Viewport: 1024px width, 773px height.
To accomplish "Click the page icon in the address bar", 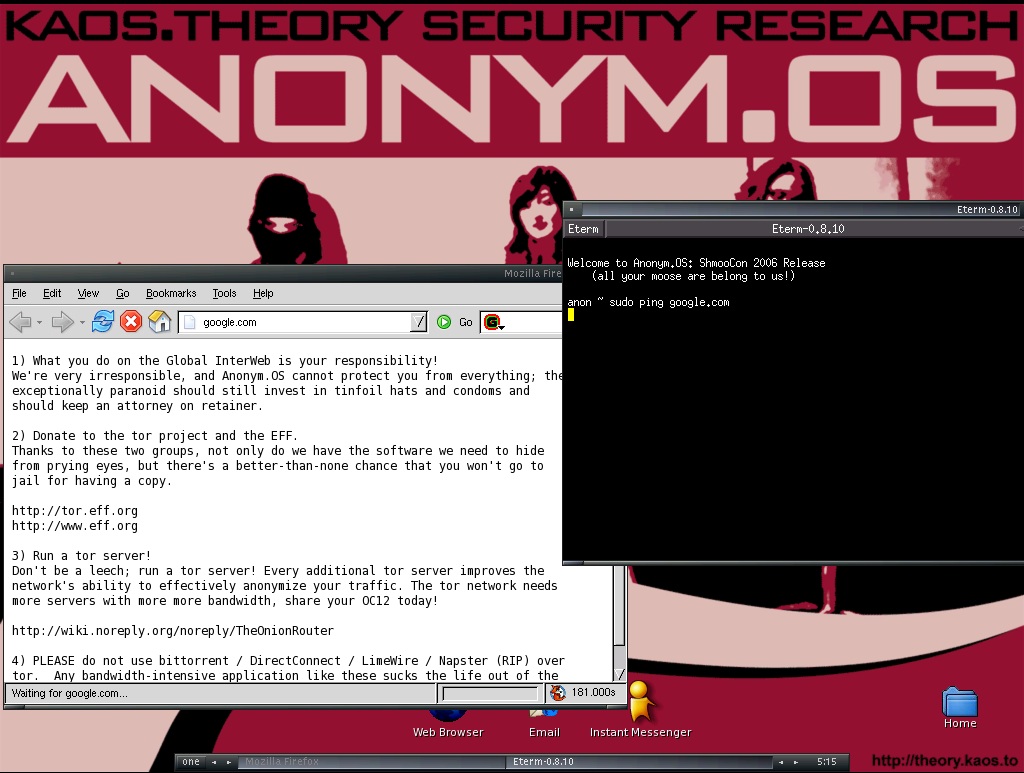I will point(189,322).
